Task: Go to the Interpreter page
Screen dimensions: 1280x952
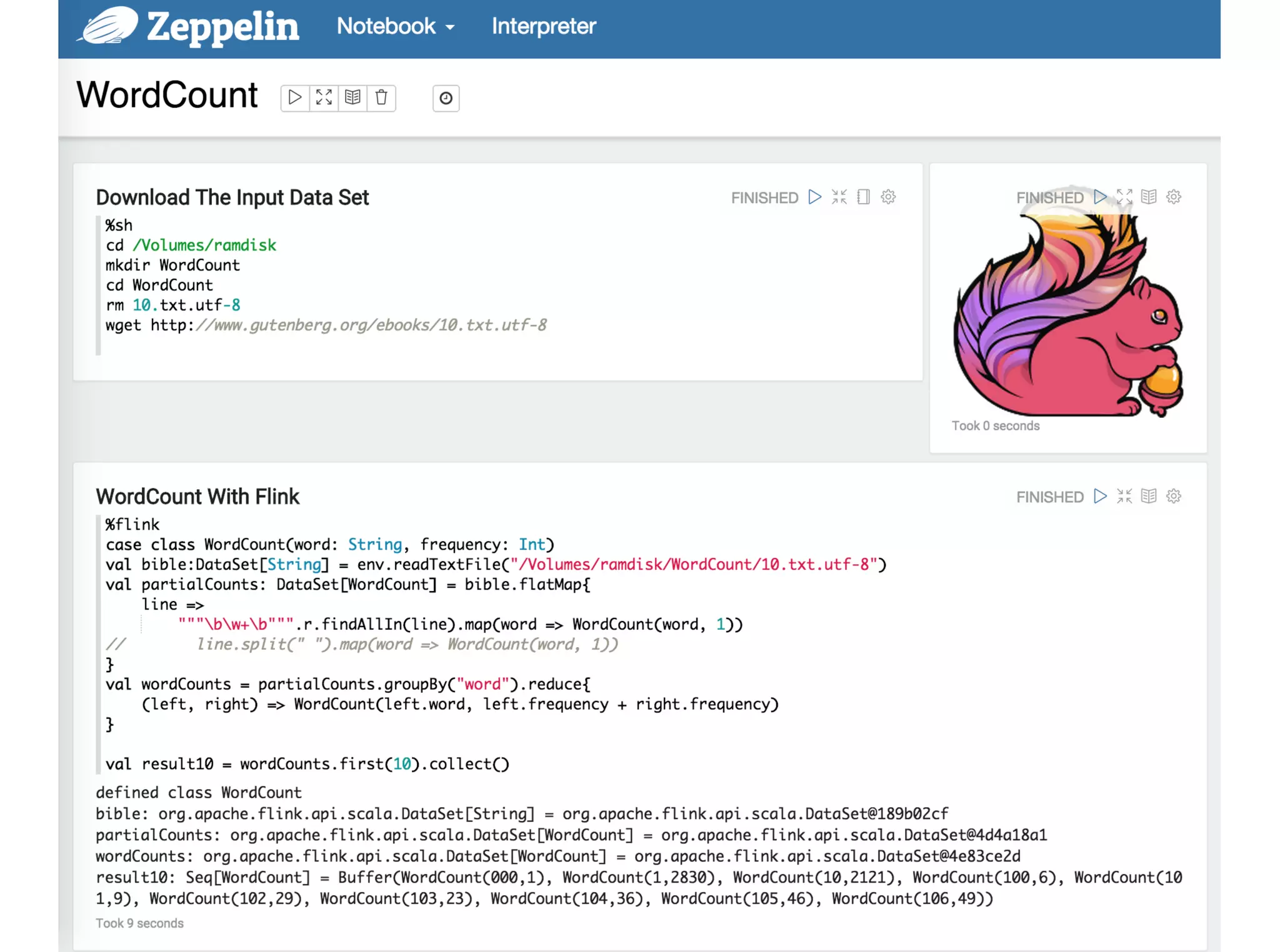Action: tap(543, 26)
